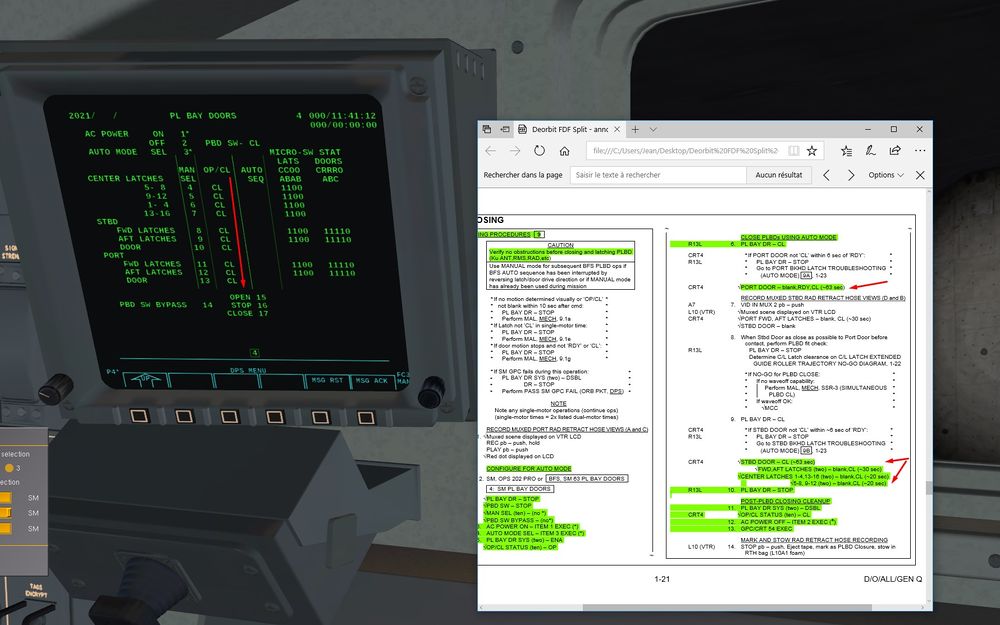Click 'PBD SW BYPASS' on the display

[153, 305]
